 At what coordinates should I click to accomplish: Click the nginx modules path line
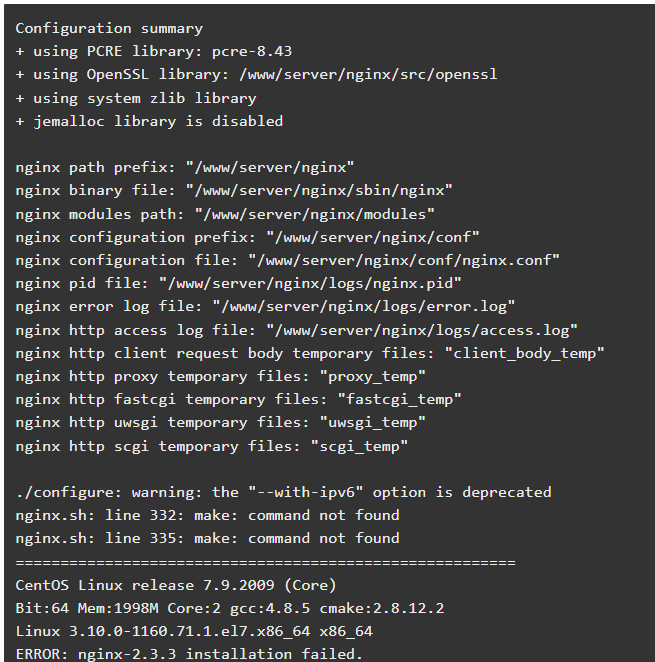click(x=225, y=214)
